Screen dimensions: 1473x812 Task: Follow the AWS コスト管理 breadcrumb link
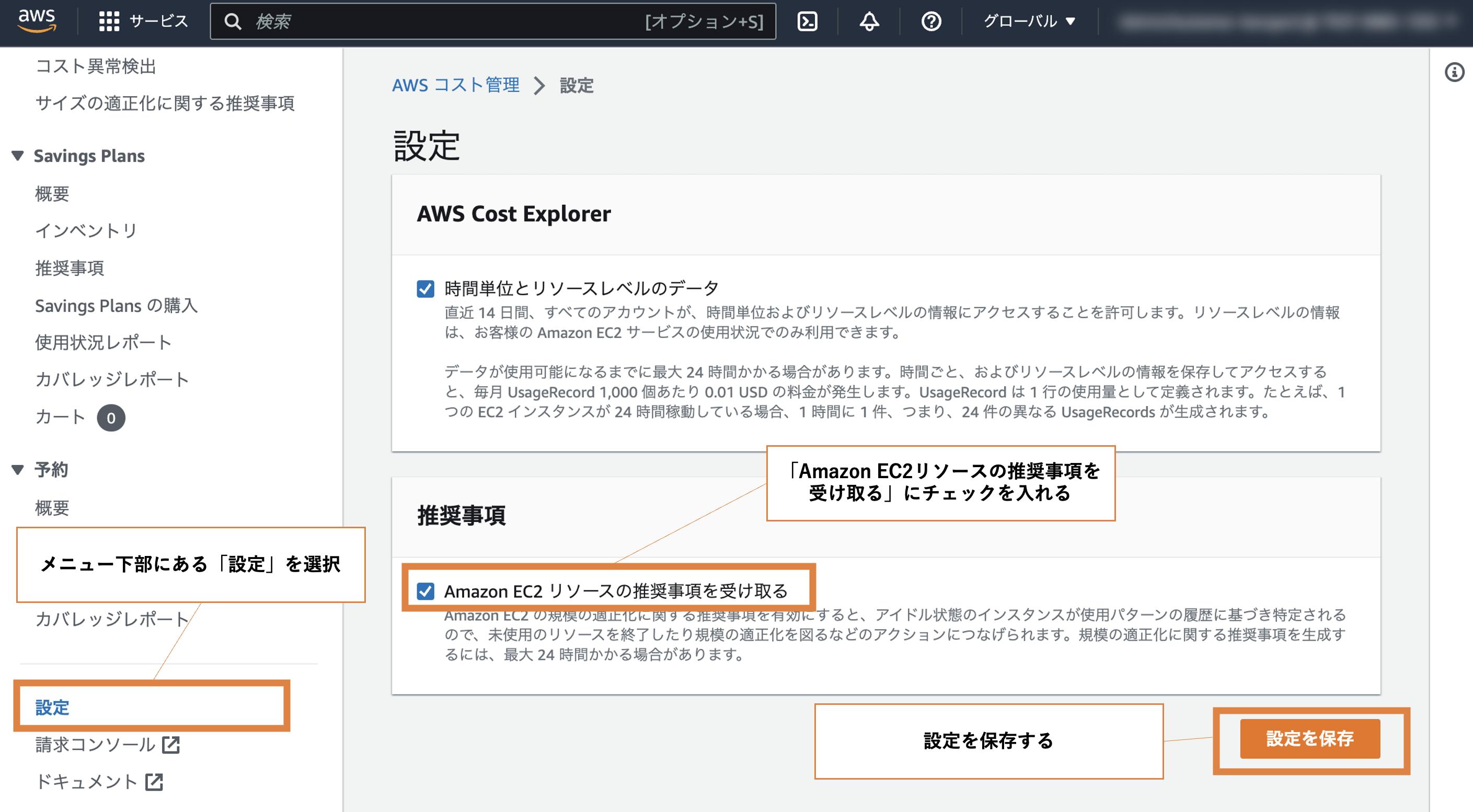455,85
